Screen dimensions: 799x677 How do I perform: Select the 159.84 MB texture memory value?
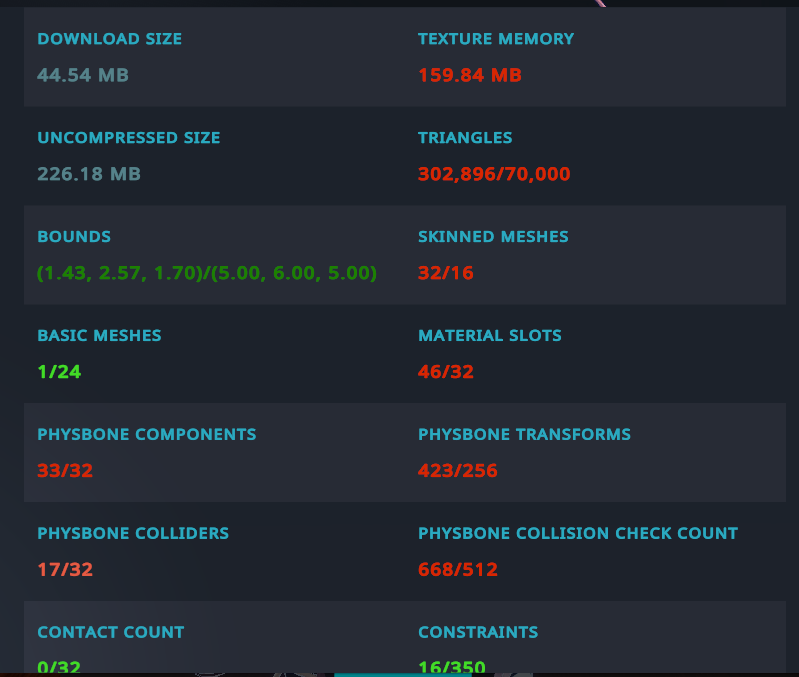pos(470,75)
